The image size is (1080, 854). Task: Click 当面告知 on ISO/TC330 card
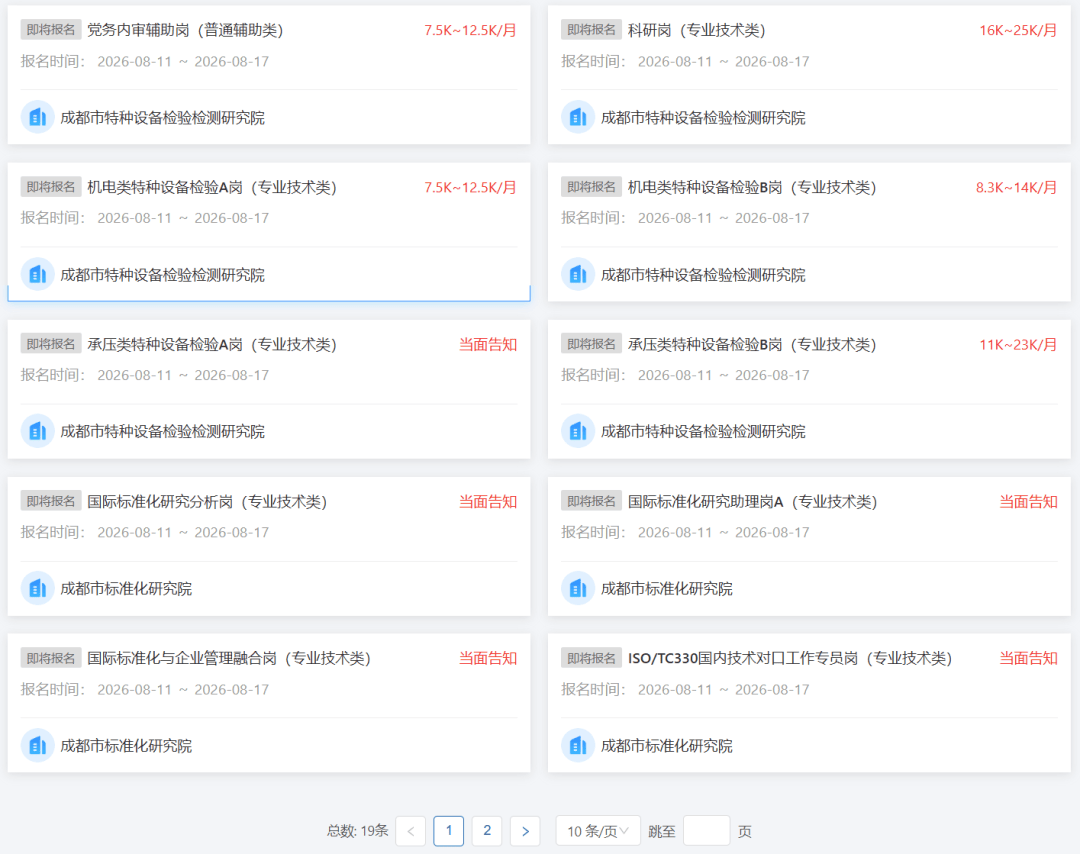[1028, 658]
